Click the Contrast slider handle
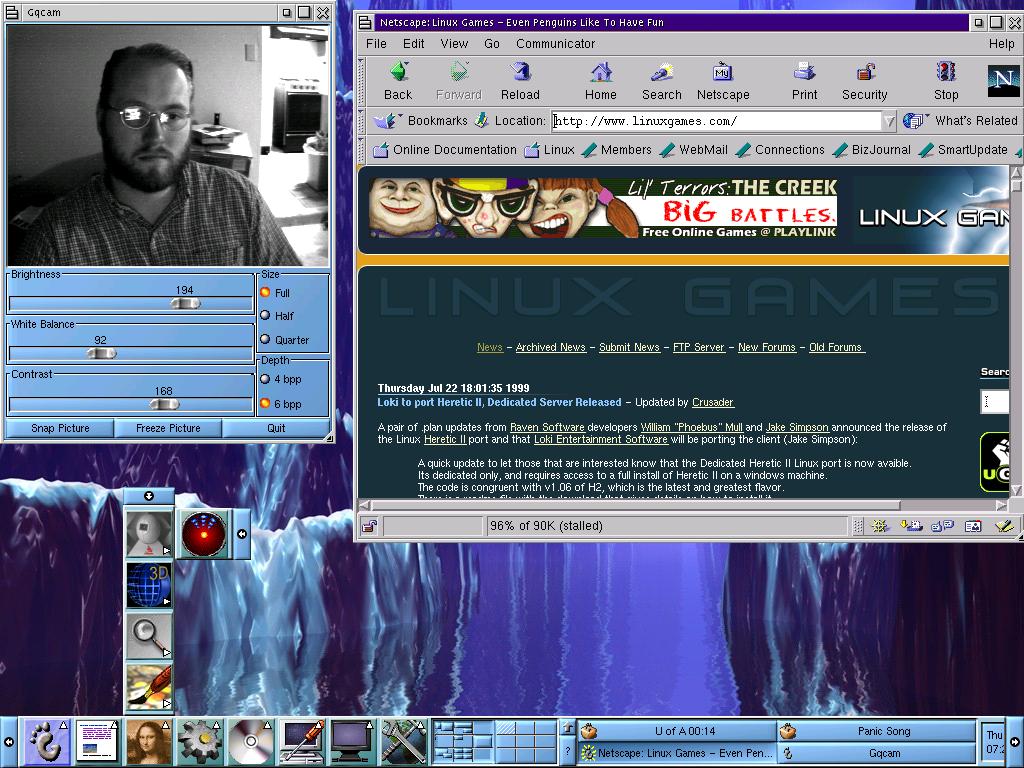The height and width of the screenshot is (768, 1024). [164, 404]
